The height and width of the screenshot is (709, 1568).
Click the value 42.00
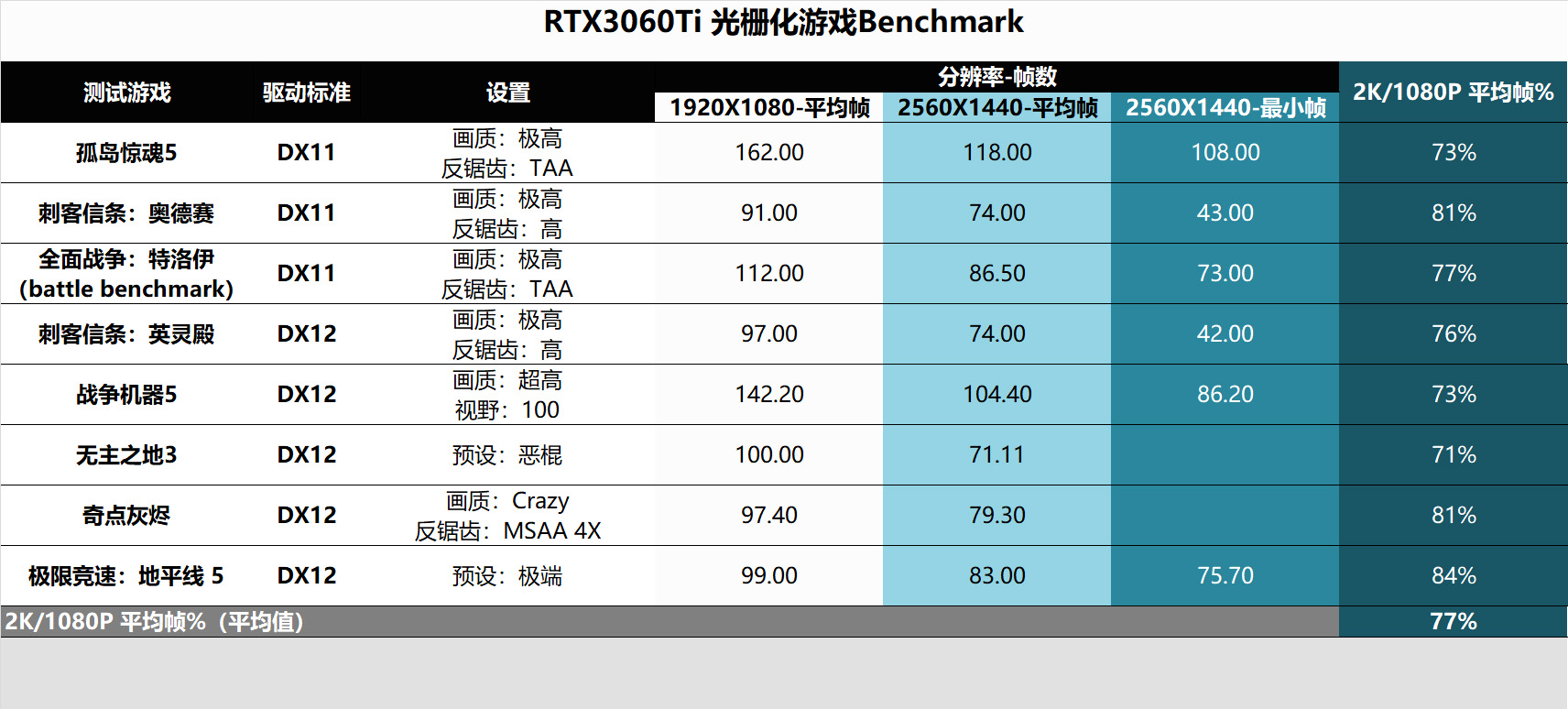point(1225,334)
